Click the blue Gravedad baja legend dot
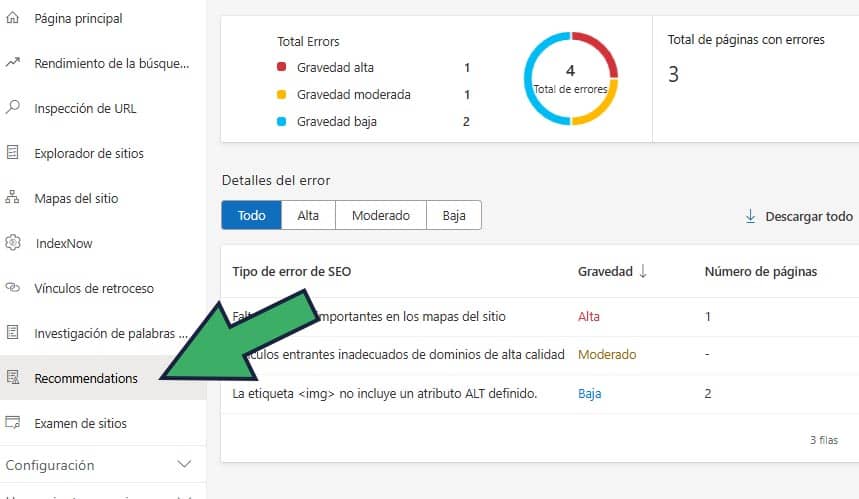 [282, 121]
